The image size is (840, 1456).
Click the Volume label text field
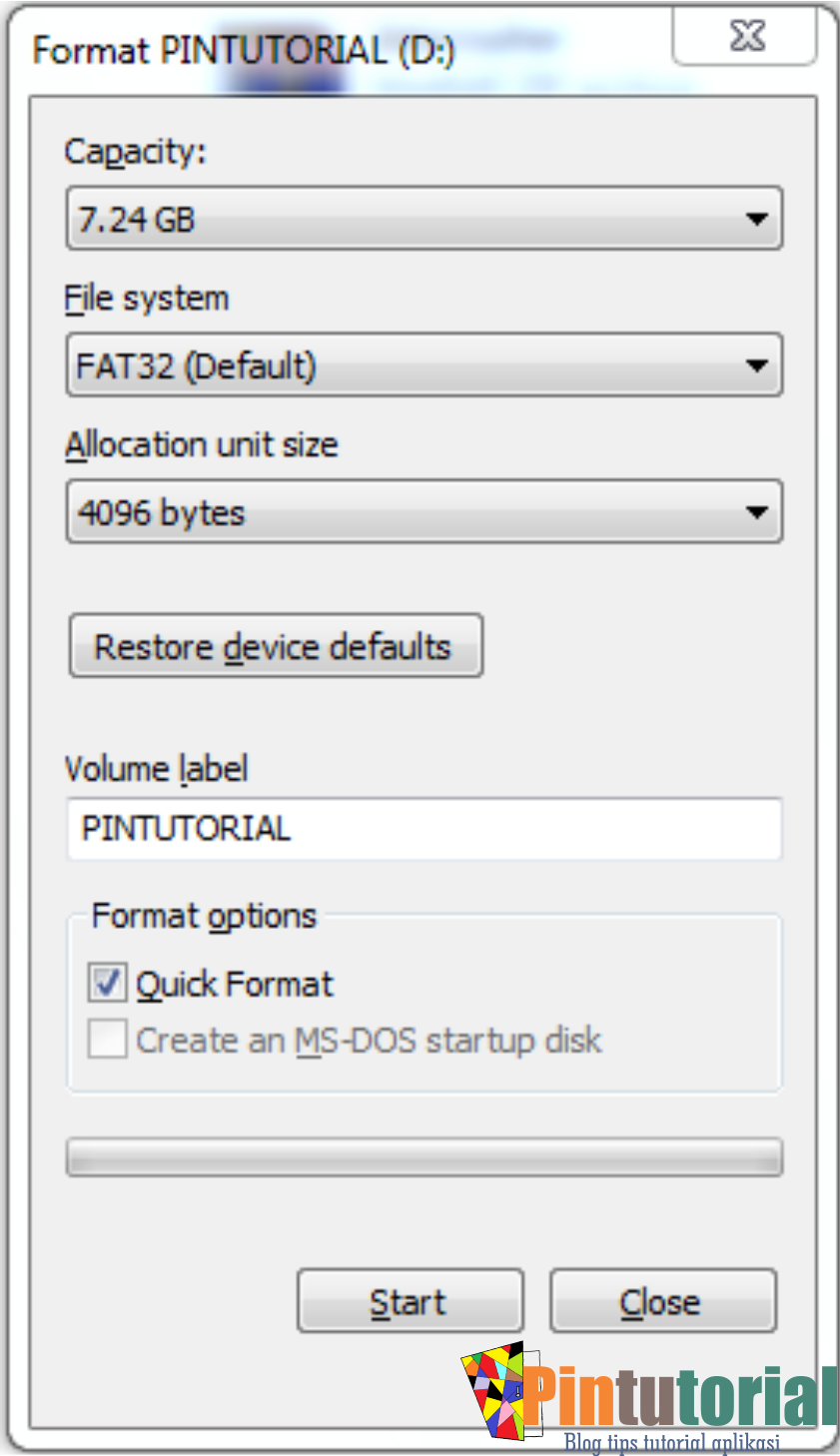(423, 829)
